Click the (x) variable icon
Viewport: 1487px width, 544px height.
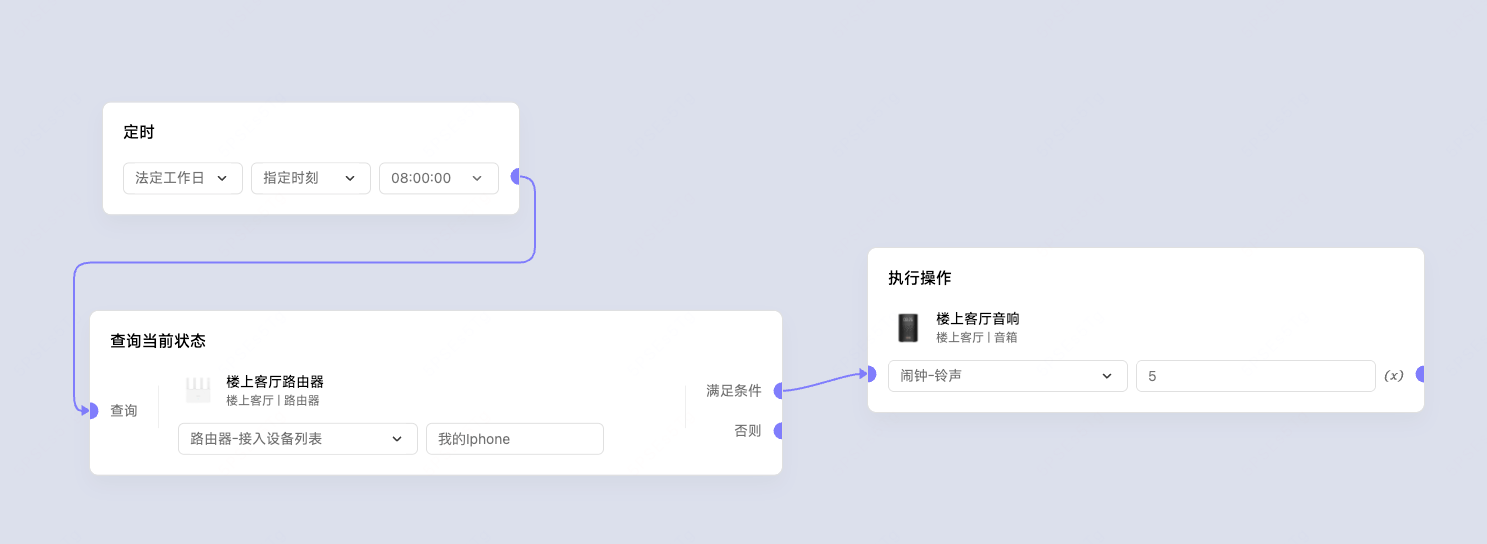1394,376
